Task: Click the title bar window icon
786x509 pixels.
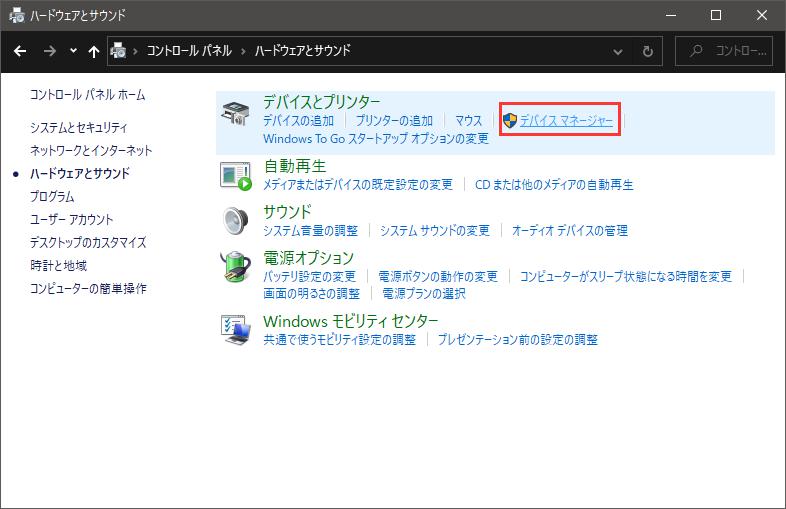Action: coord(17,15)
